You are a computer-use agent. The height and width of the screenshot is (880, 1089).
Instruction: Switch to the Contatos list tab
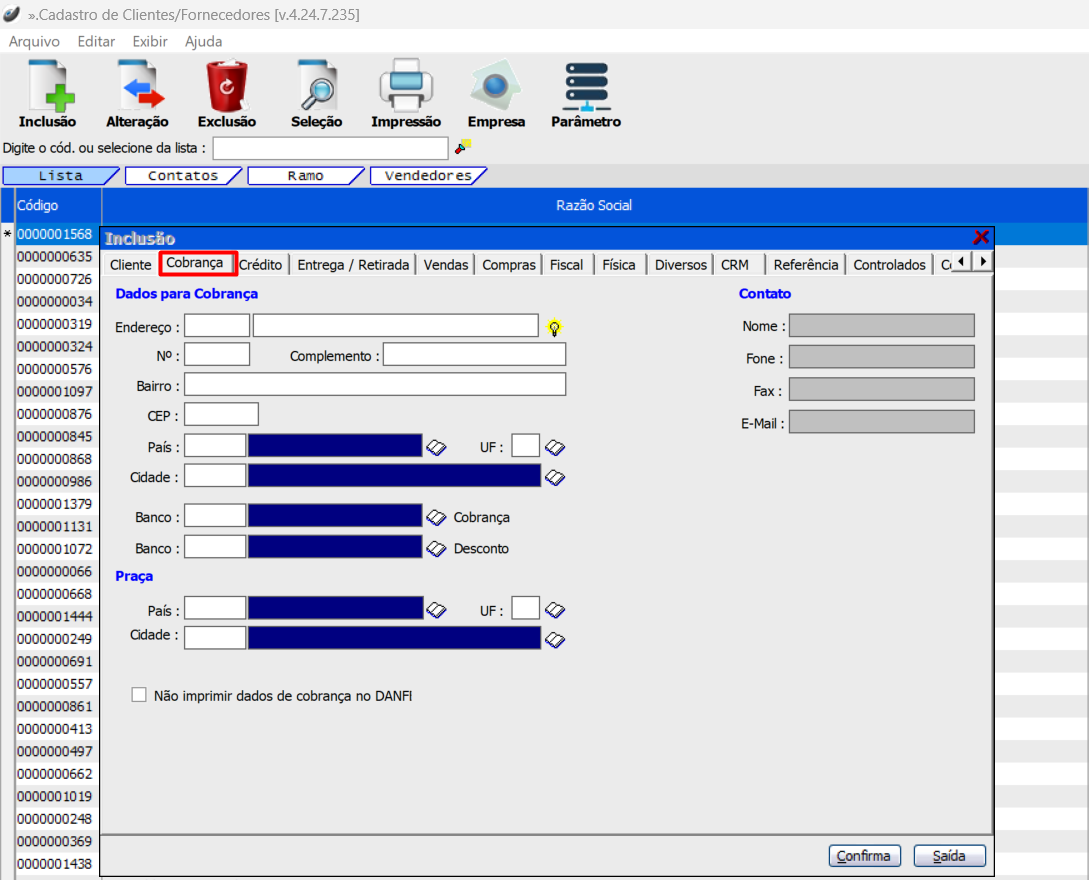183,176
